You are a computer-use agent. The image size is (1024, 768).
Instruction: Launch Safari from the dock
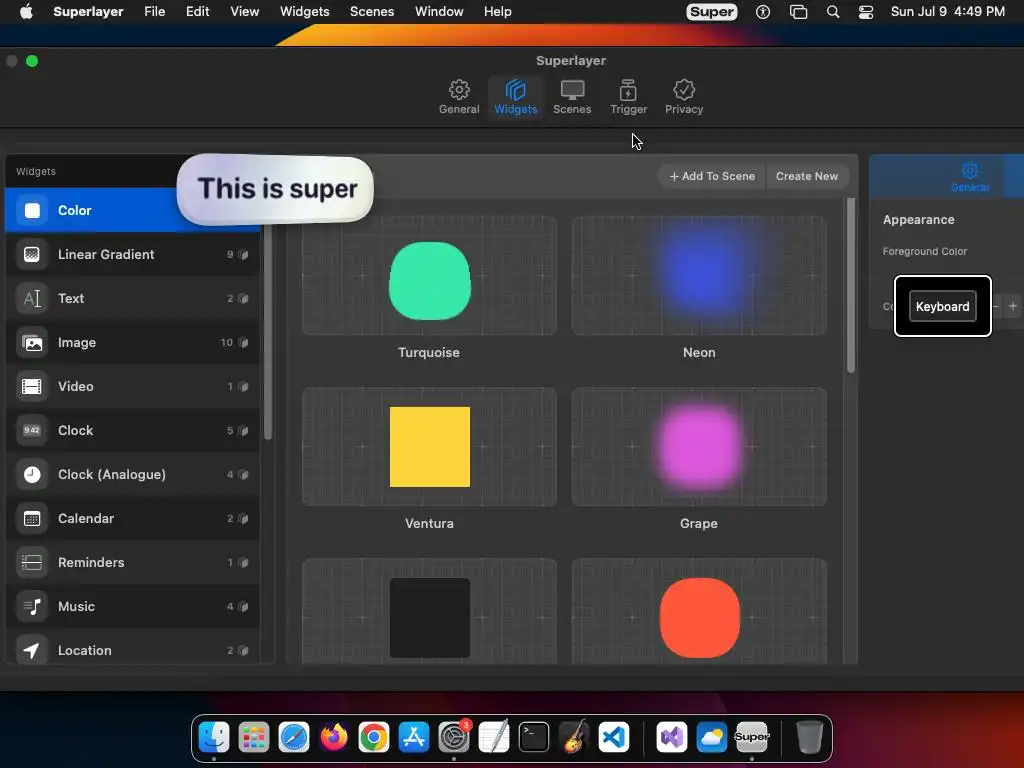pyautogui.click(x=294, y=737)
